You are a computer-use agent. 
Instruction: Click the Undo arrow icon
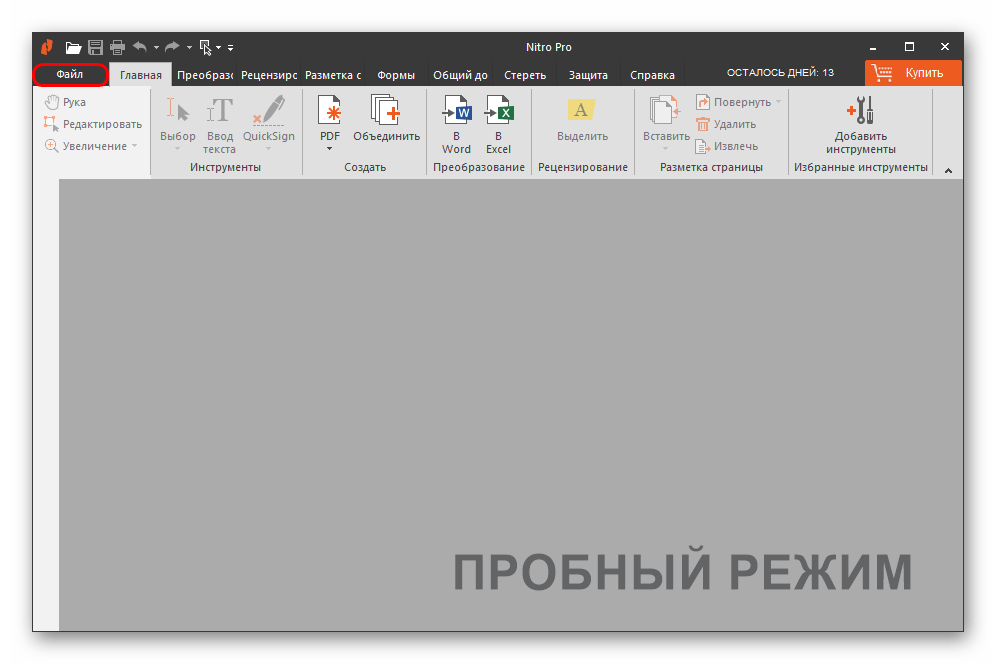pos(140,47)
